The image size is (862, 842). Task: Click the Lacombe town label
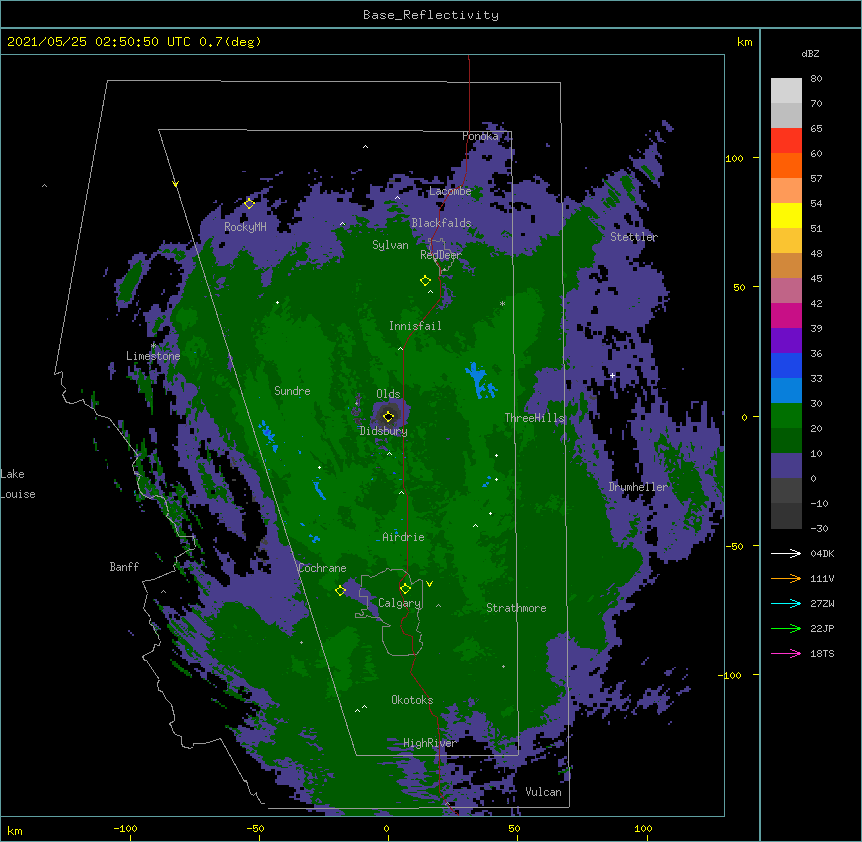pos(450,191)
